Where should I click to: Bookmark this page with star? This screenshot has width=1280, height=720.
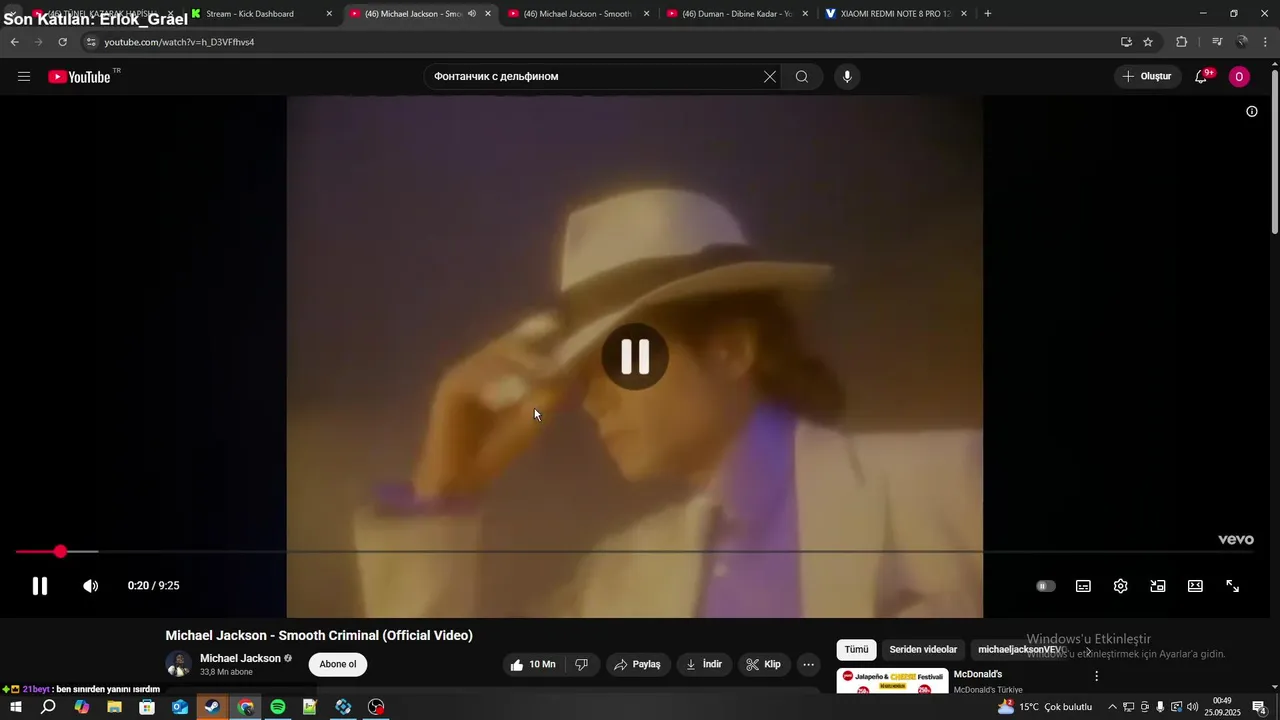pos(1148,42)
